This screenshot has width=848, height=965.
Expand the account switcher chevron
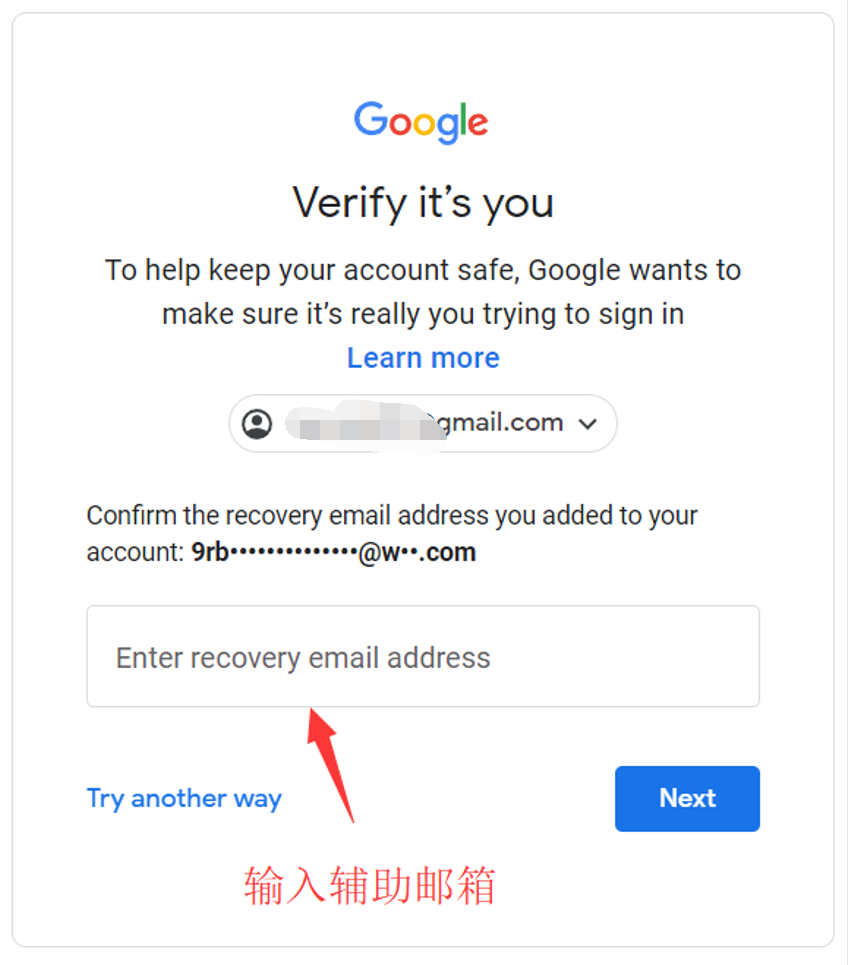click(x=588, y=423)
